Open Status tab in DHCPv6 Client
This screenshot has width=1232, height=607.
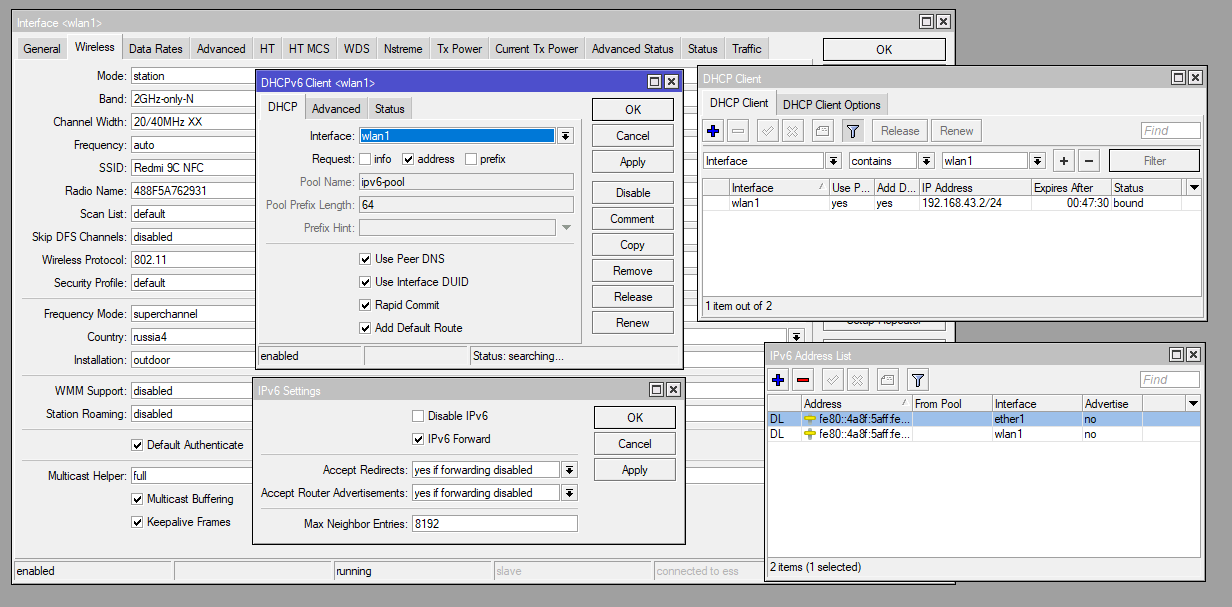point(390,109)
